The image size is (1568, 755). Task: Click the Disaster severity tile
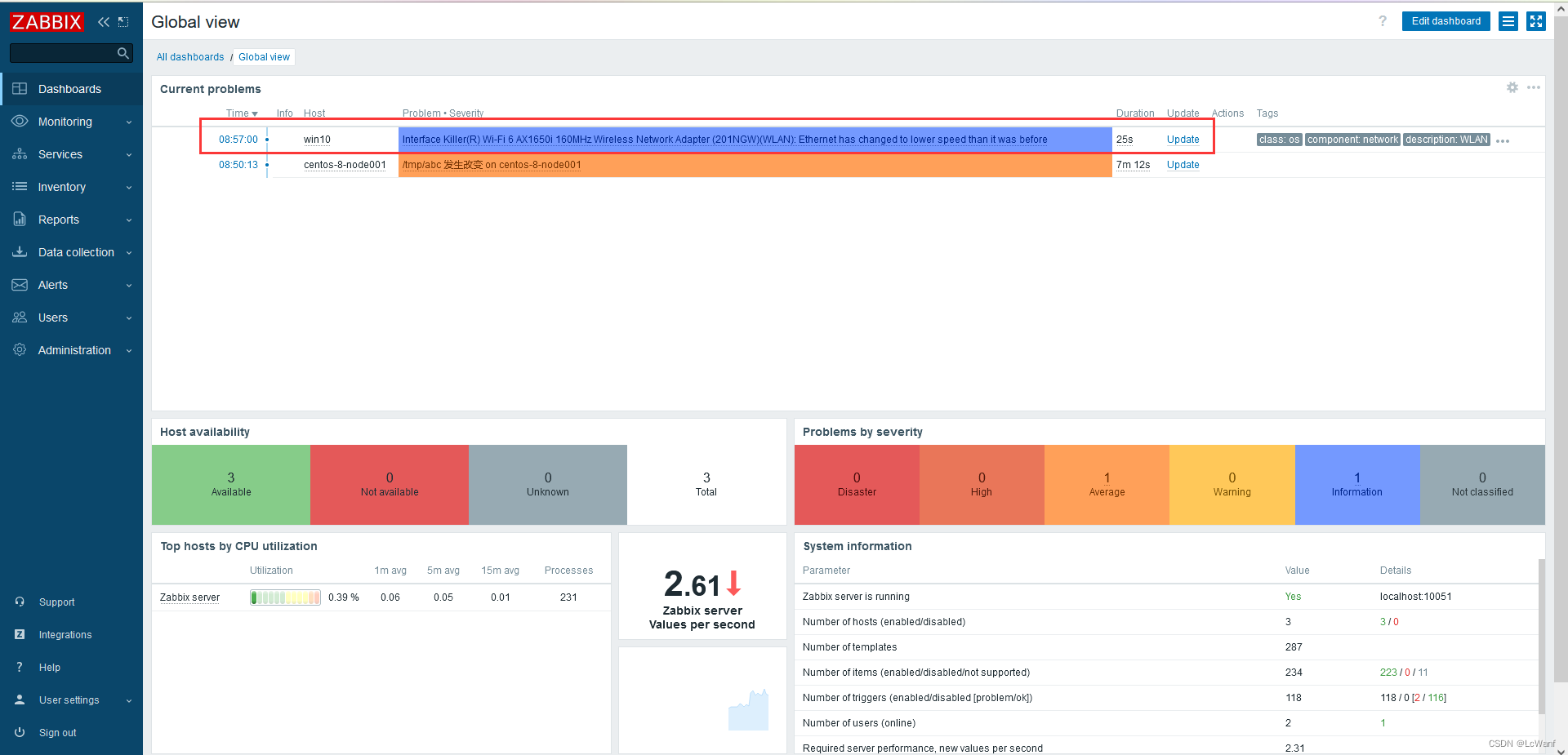click(857, 485)
